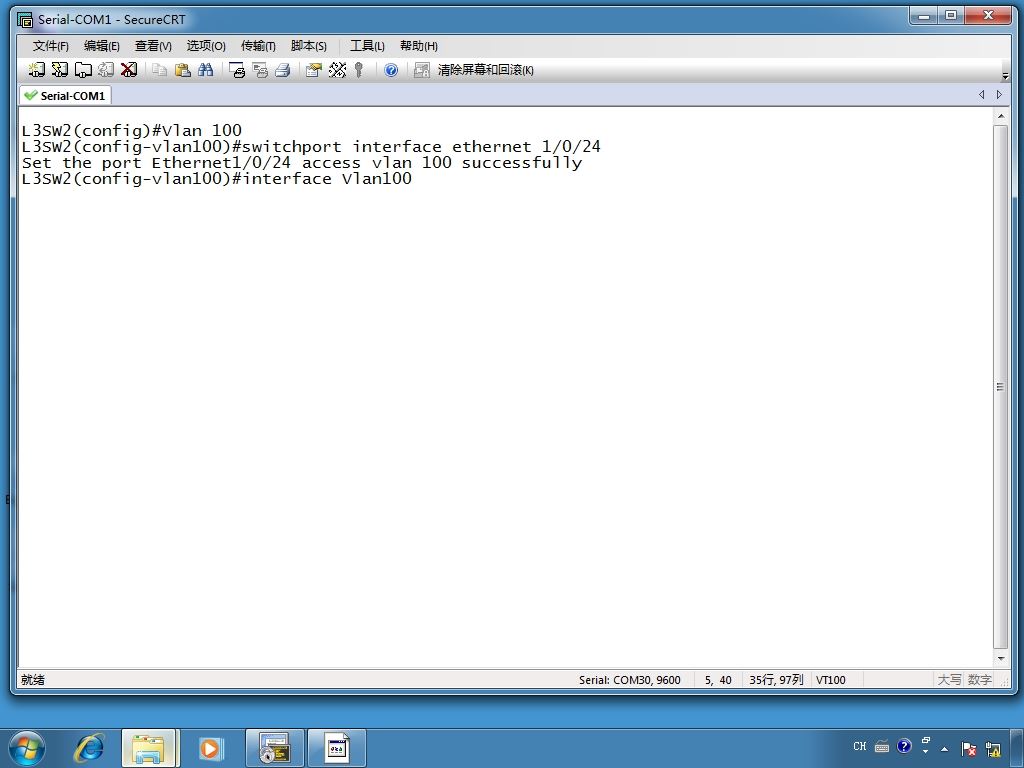Open the 编辑(E) menu
The width and height of the screenshot is (1024, 768).
point(101,46)
